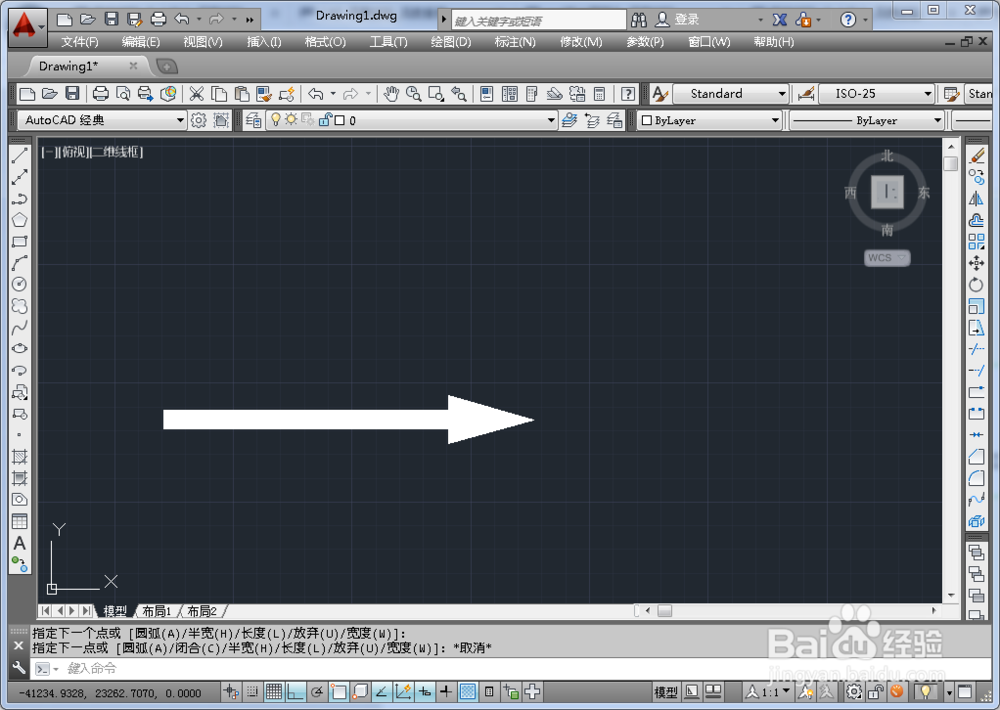Activate the Pan hand tool
The width and height of the screenshot is (1000, 710).
[x=391, y=94]
